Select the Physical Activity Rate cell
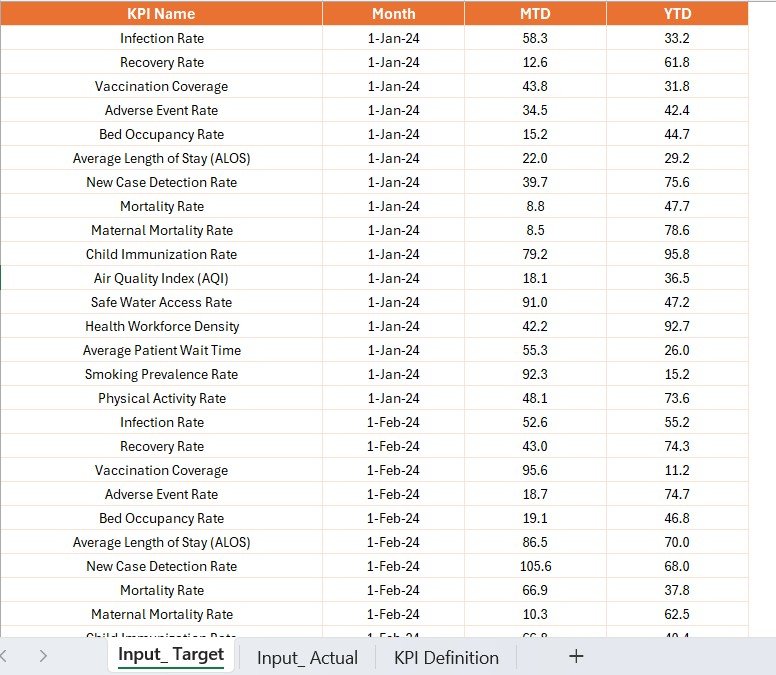776x675 pixels. [161, 398]
